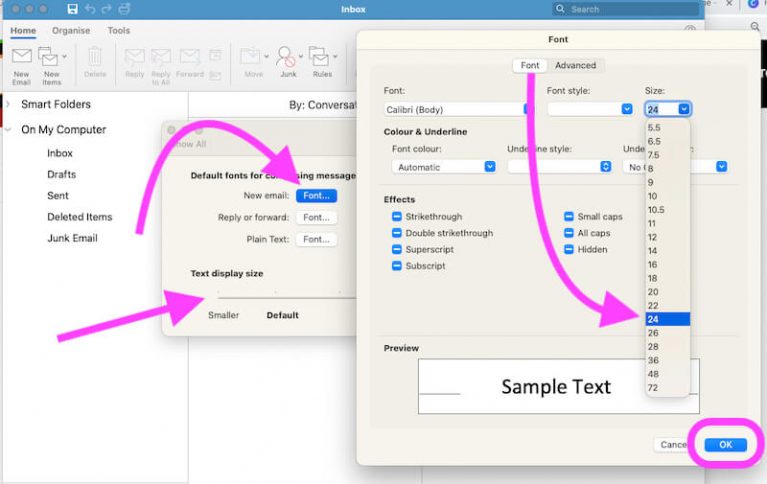The height and width of the screenshot is (484, 767).
Task: Open the New Items button
Action: (51, 66)
